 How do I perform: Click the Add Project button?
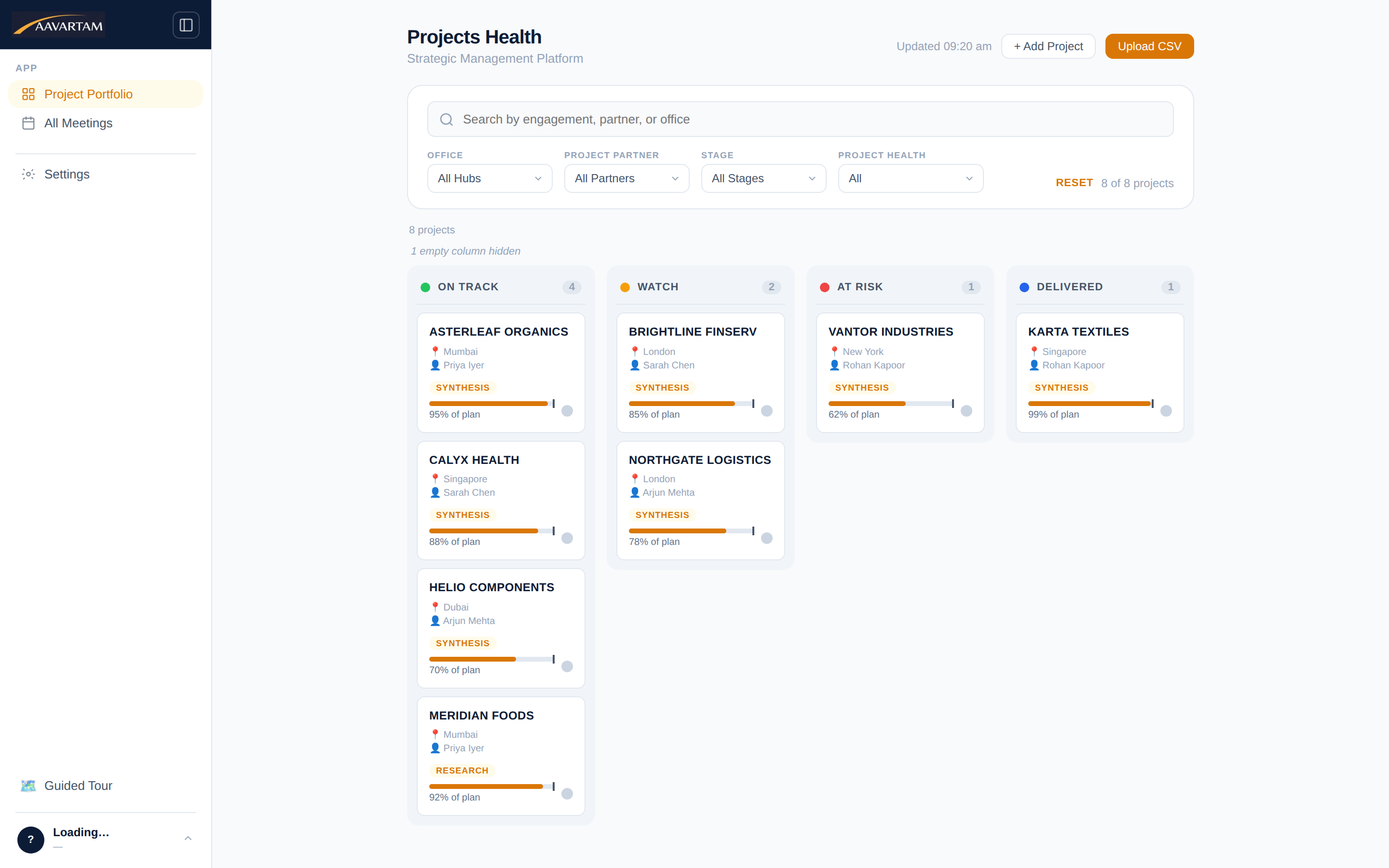1048,46
